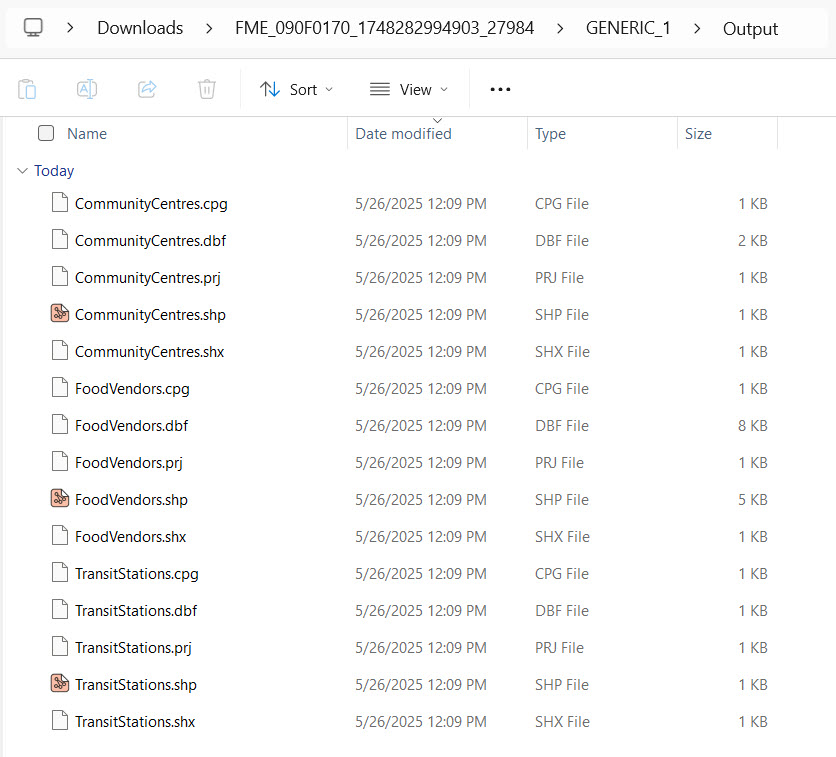Open the See more ellipsis menu

(x=500, y=89)
